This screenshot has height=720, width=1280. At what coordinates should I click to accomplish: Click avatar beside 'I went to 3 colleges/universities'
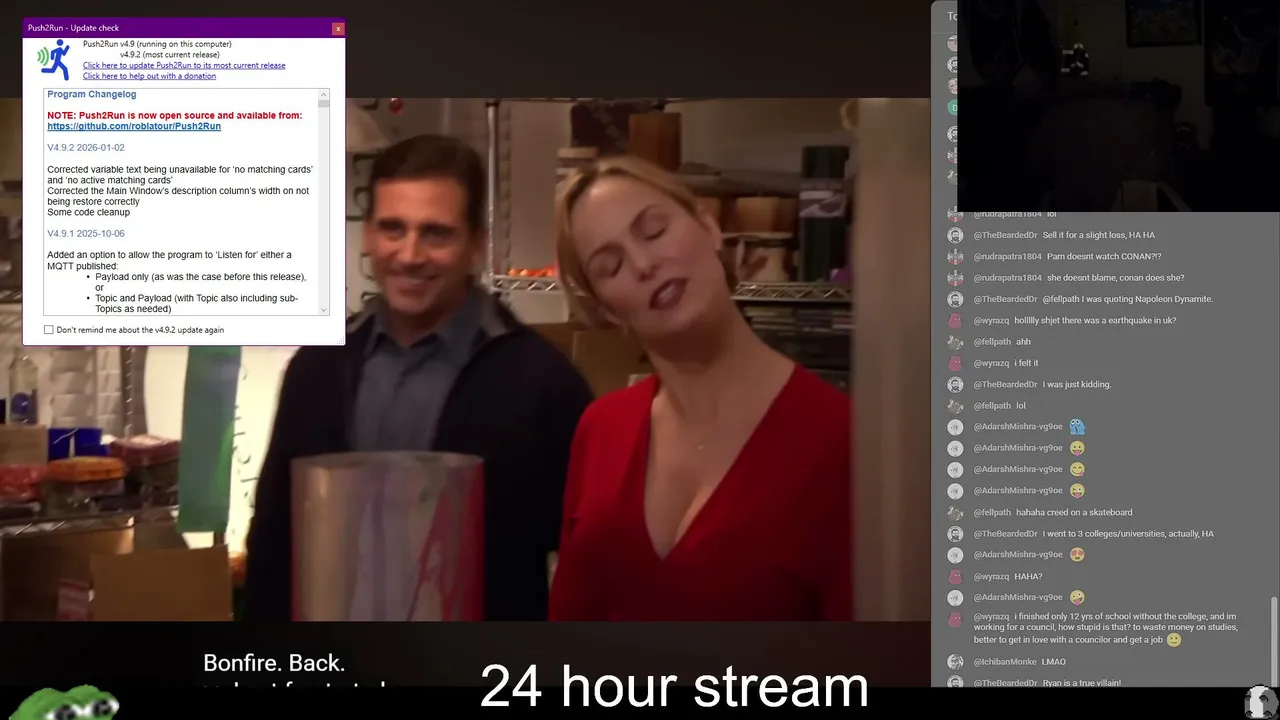[x=955, y=534]
